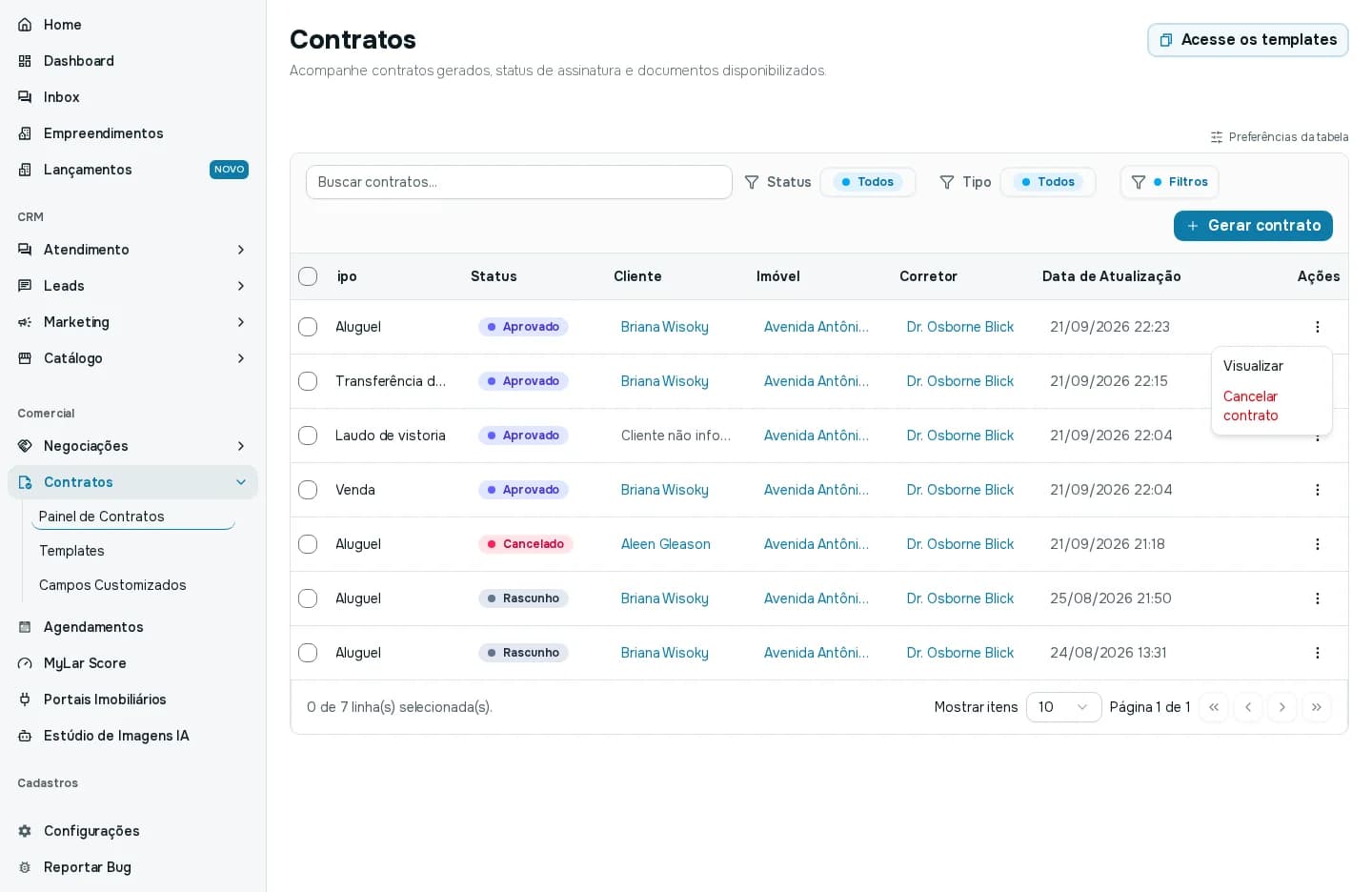Open client link Aleen Gleason
Image resolution: width=1372 pixels, height=892 pixels.
pos(666,544)
